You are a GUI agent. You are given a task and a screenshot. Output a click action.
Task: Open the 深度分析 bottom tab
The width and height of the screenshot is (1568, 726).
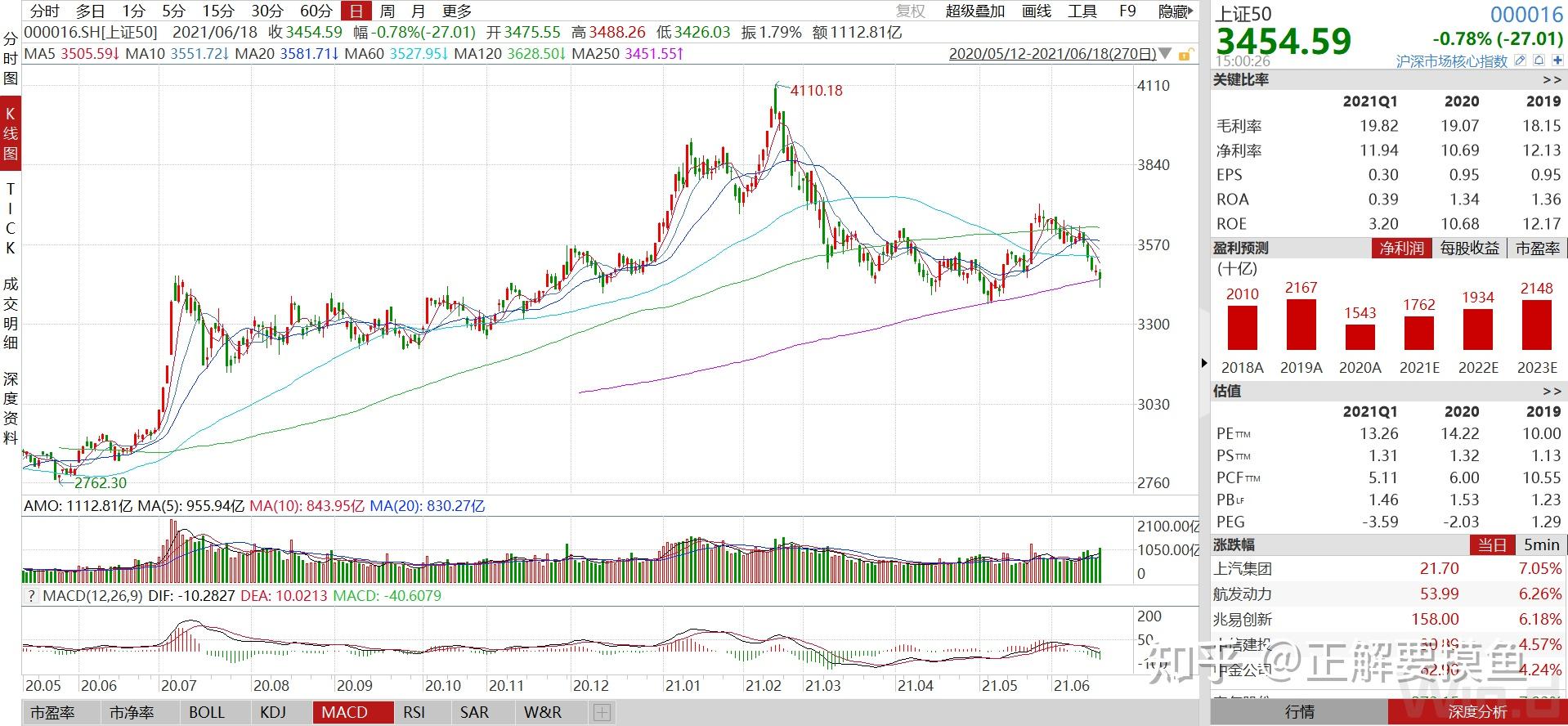1478,712
